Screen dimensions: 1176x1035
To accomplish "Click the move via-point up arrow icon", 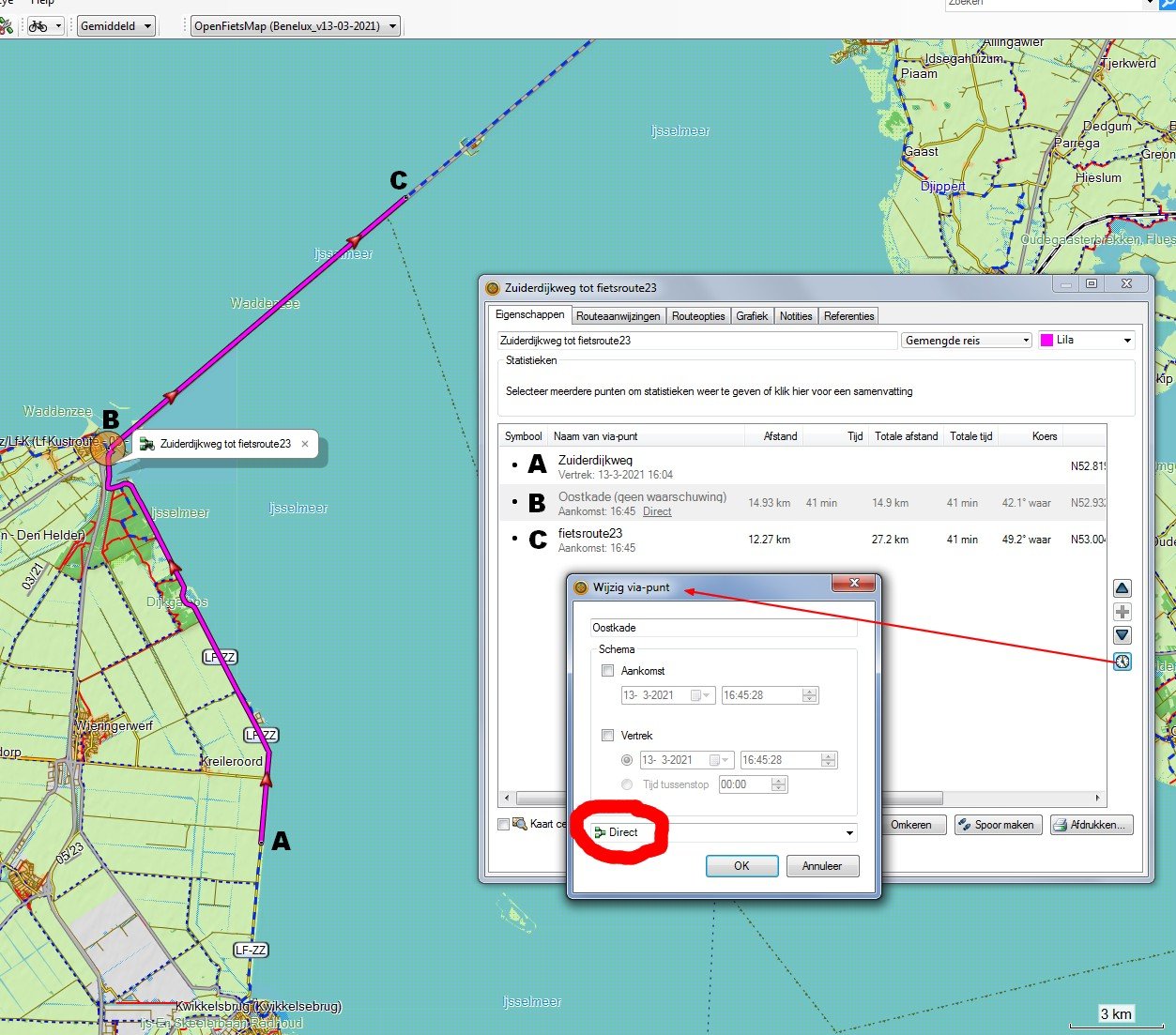I will coord(1122,588).
